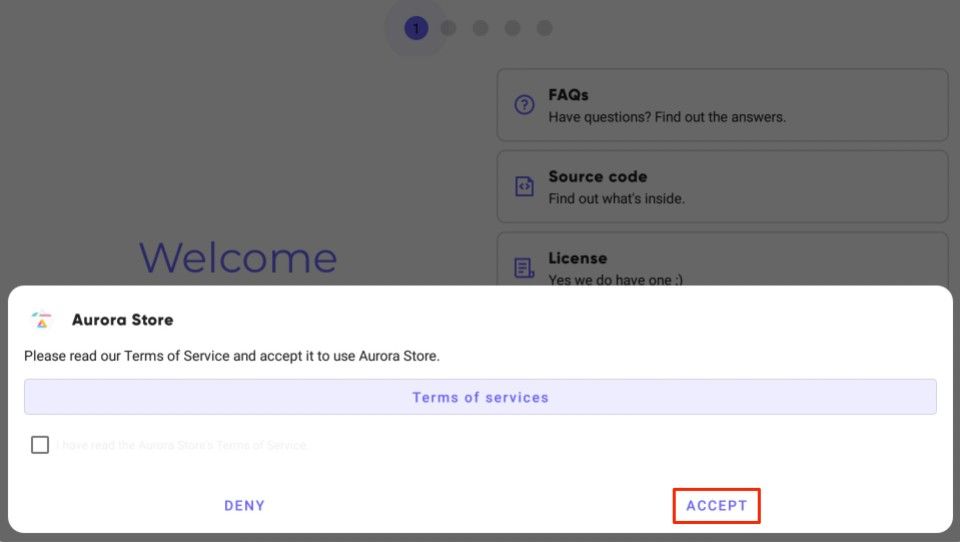Jump to the fourth step dot
The width and height of the screenshot is (960, 542).
click(512, 28)
